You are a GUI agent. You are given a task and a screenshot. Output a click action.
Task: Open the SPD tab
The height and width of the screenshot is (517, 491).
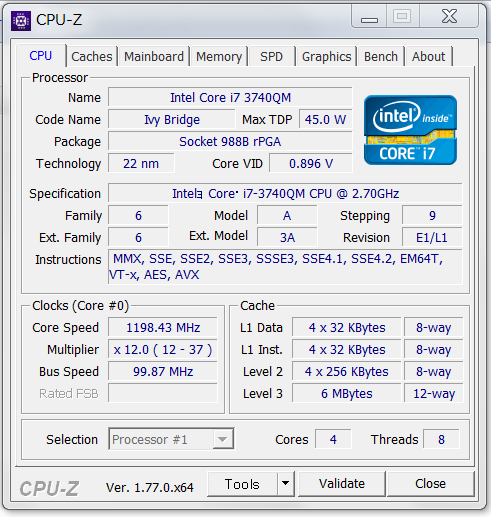tap(271, 56)
